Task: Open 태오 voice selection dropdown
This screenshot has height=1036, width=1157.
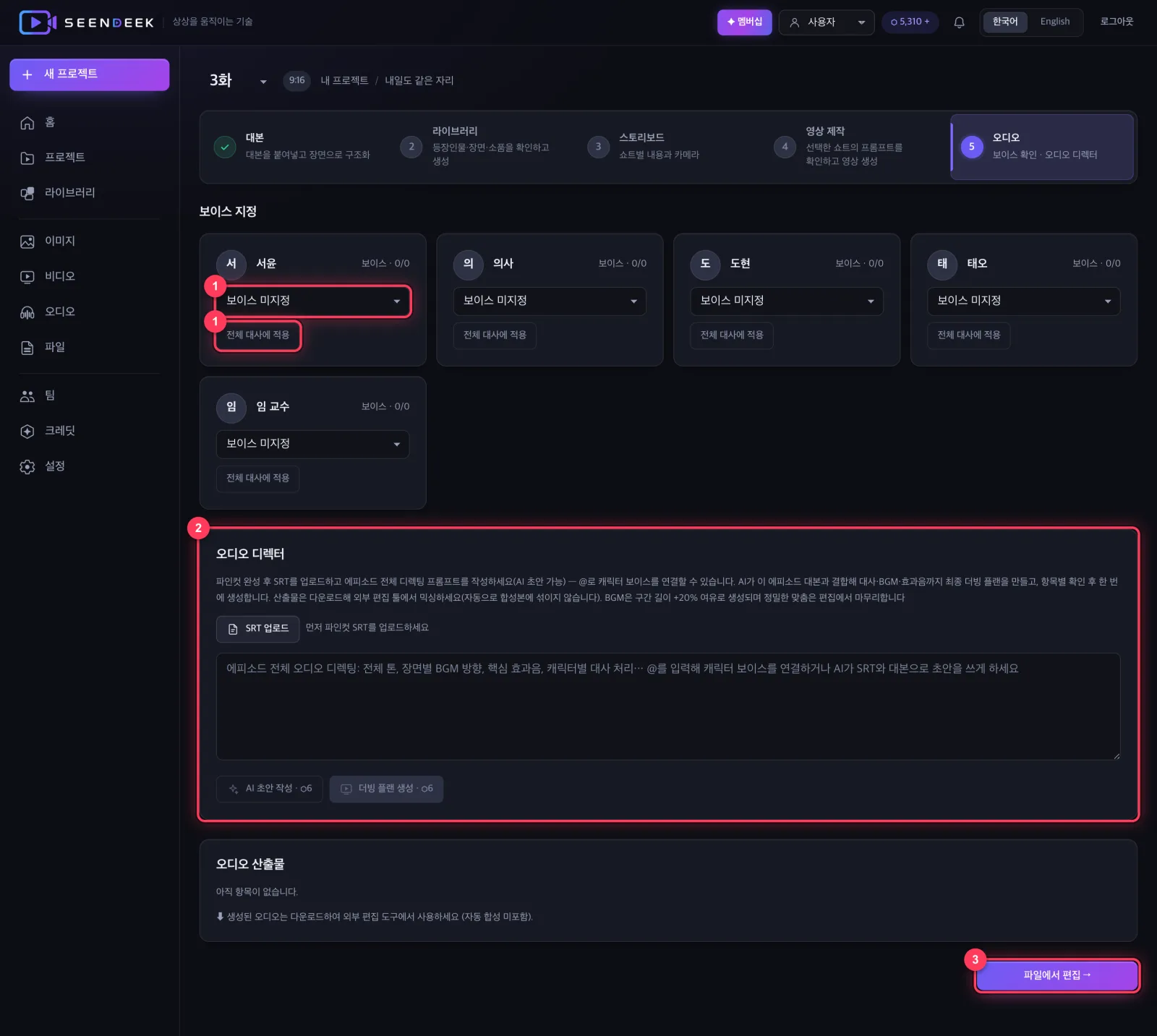Action: pos(1024,301)
